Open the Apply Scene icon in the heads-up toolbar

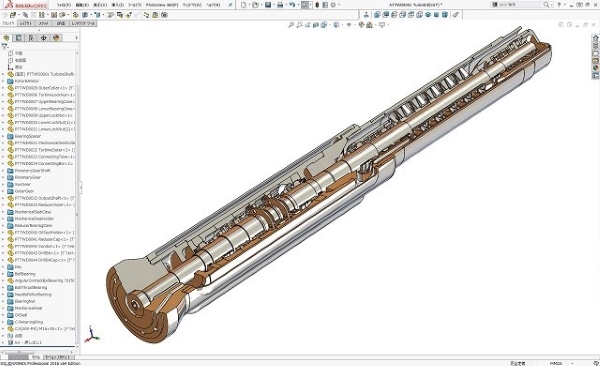370,25
